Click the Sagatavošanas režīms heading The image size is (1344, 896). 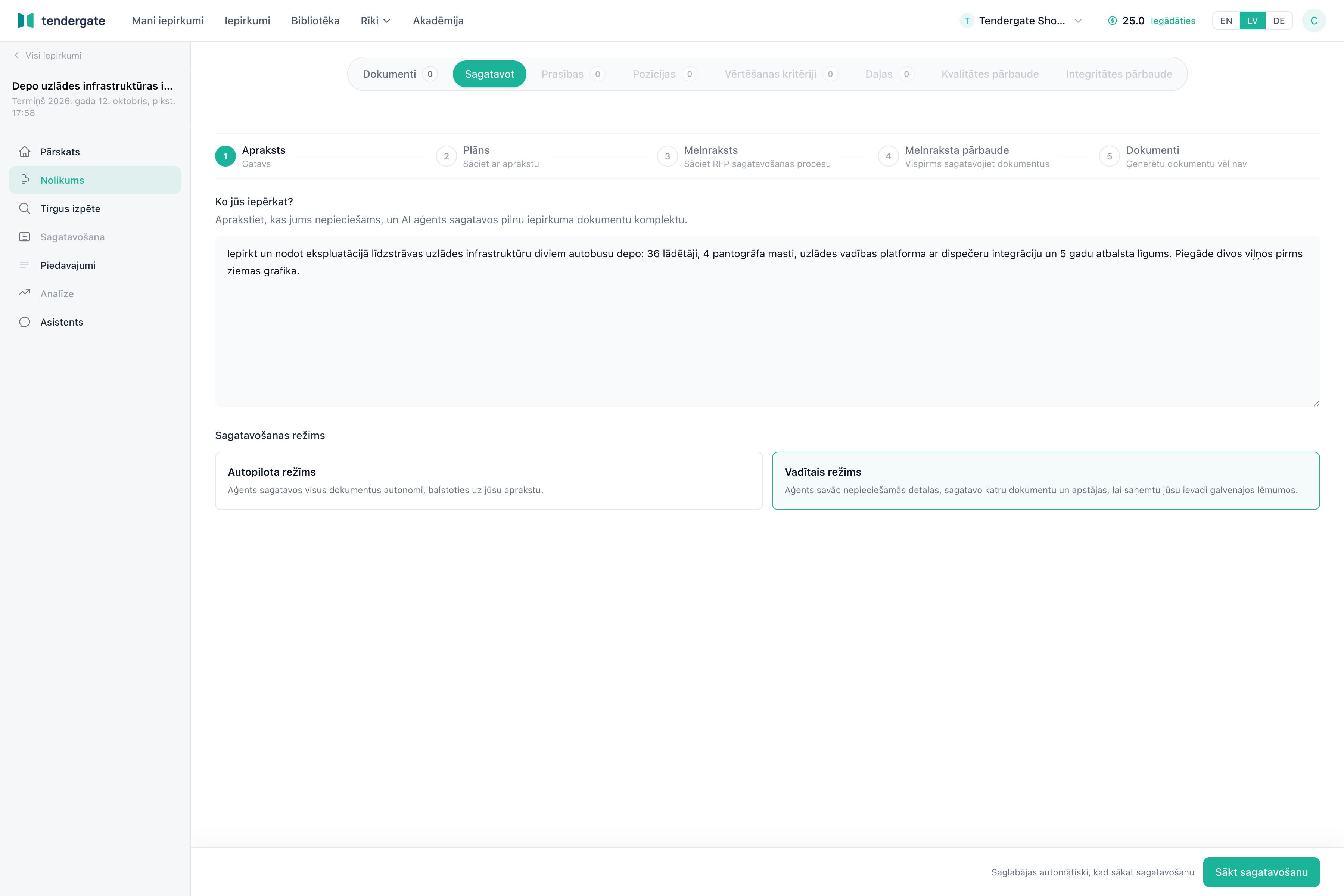click(x=270, y=435)
